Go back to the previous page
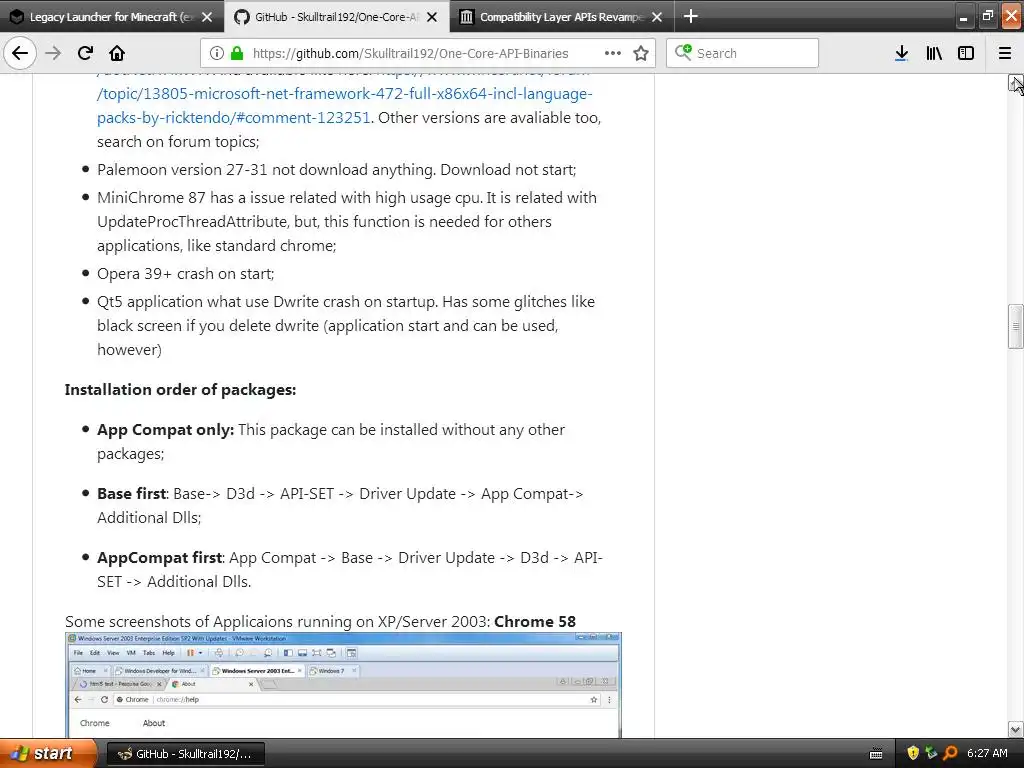The image size is (1024, 768). [20, 53]
